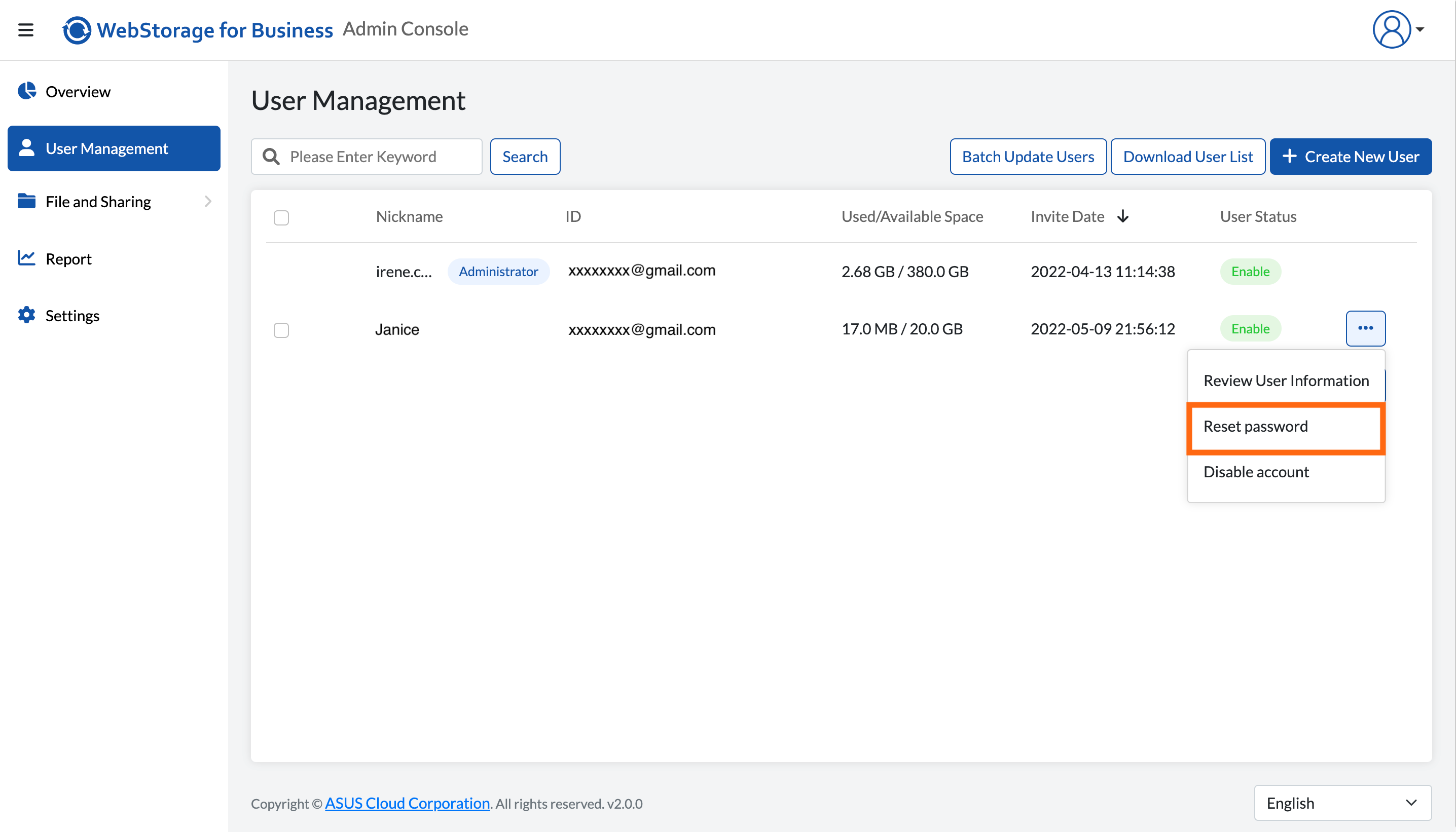The image size is (1456, 832).
Task: Click the WebStorage for Business logo
Action: (x=197, y=30)
